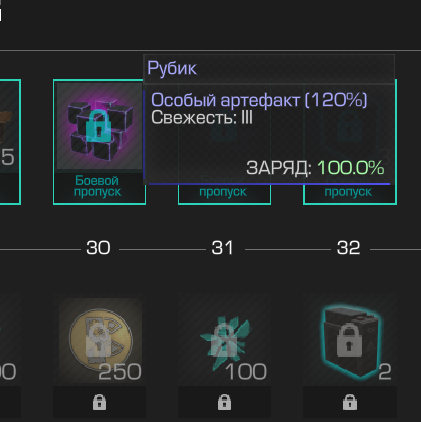Select the gold coin 250 reward

100,340
